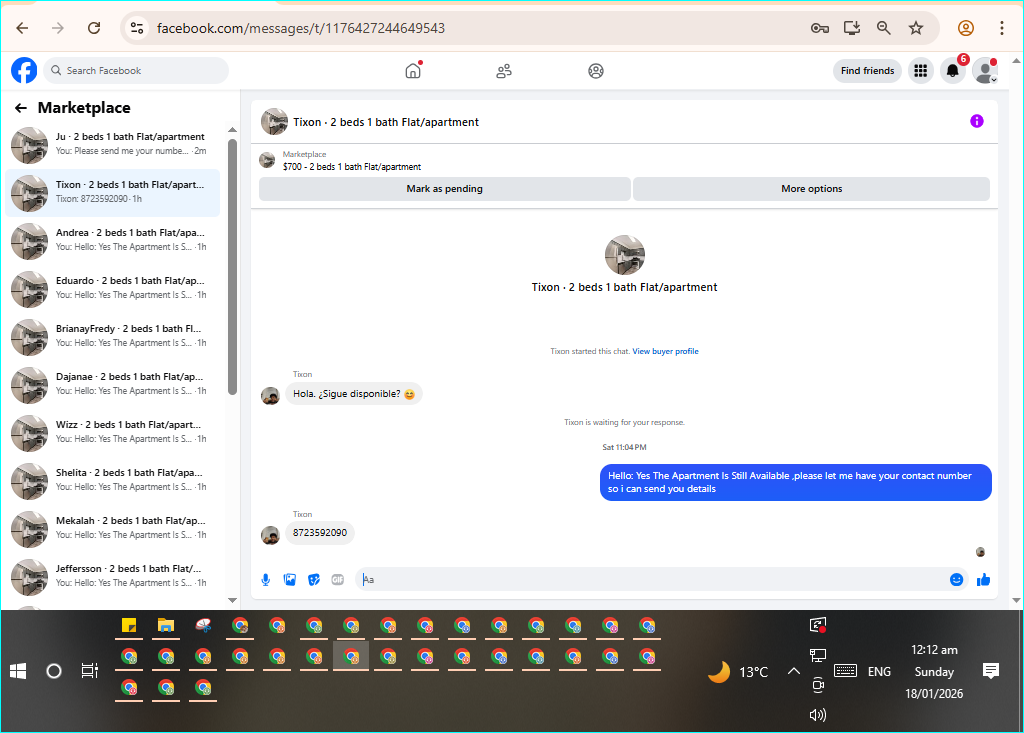
Task: Click Mark as pending button
Action: [445, 189]
